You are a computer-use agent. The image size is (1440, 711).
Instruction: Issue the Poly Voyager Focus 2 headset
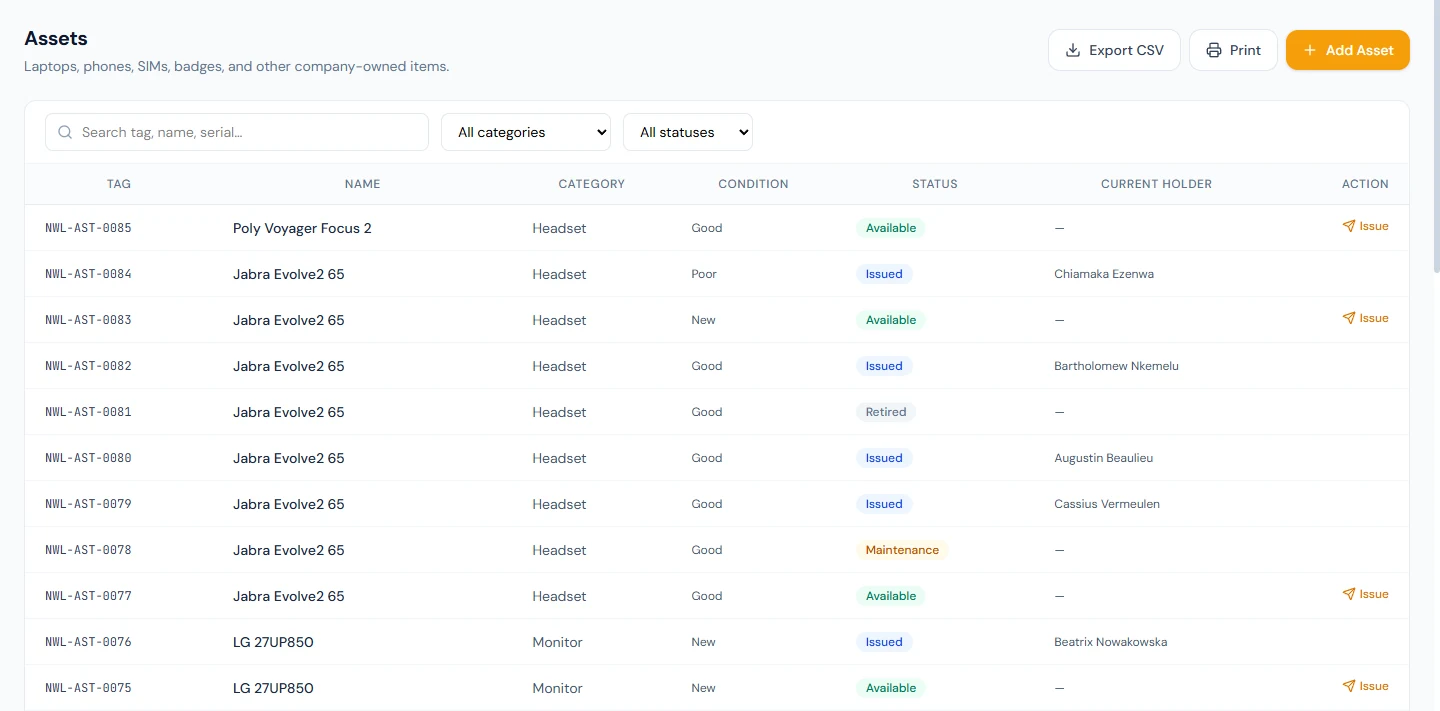coord(1365,226)
